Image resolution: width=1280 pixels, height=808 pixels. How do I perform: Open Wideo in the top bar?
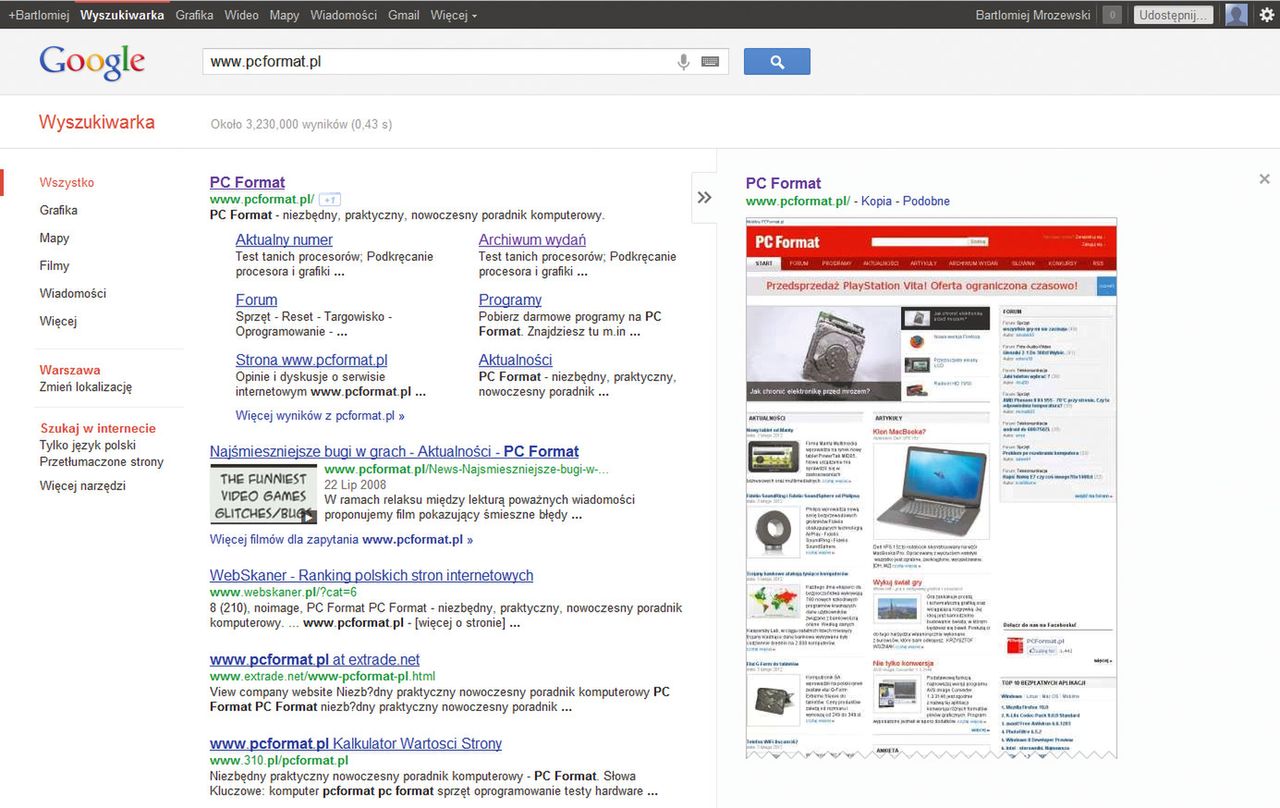(241, 15)
